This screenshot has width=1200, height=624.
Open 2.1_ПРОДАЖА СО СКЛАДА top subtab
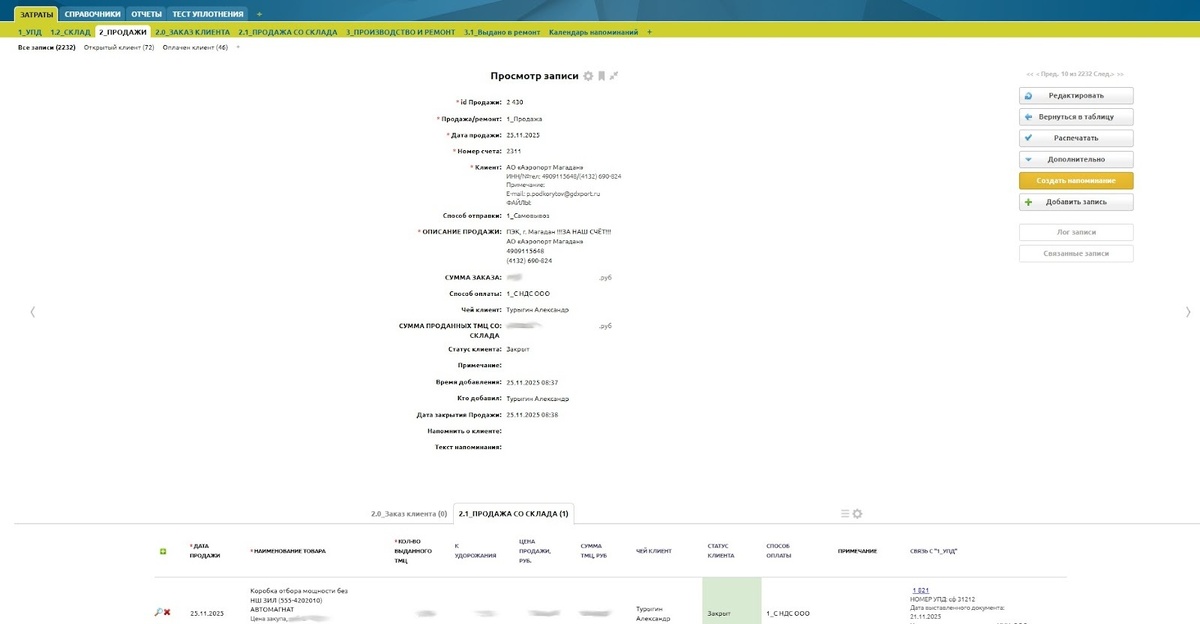[x=289, y=32]
